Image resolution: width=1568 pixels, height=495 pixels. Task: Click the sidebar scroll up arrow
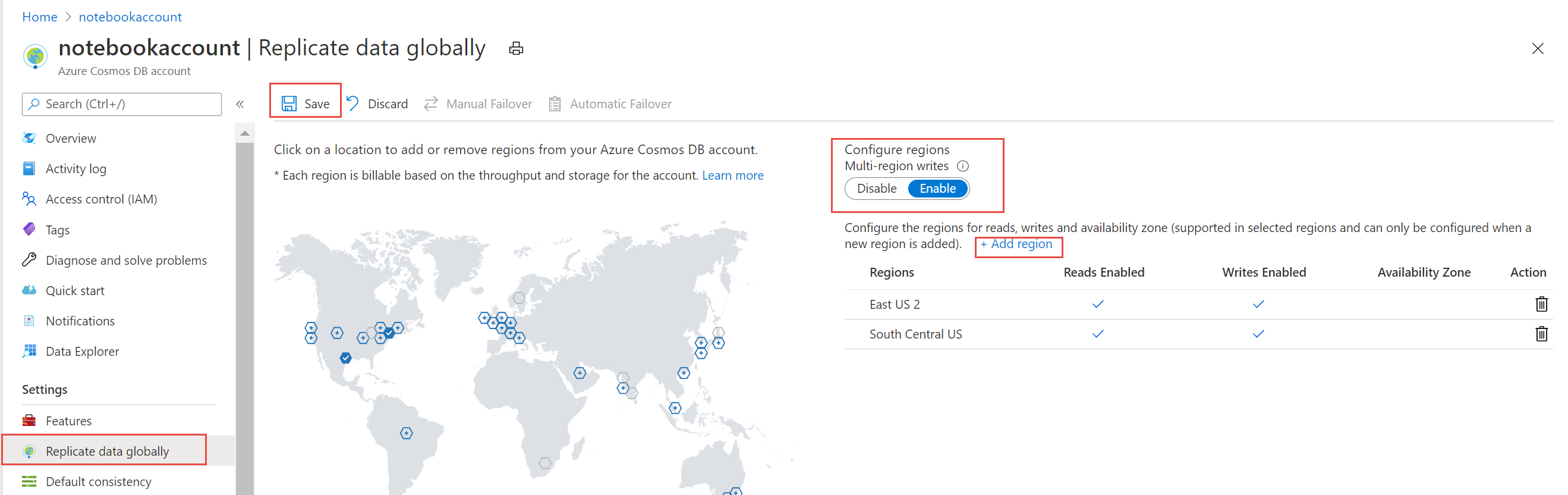pos(245,133)
